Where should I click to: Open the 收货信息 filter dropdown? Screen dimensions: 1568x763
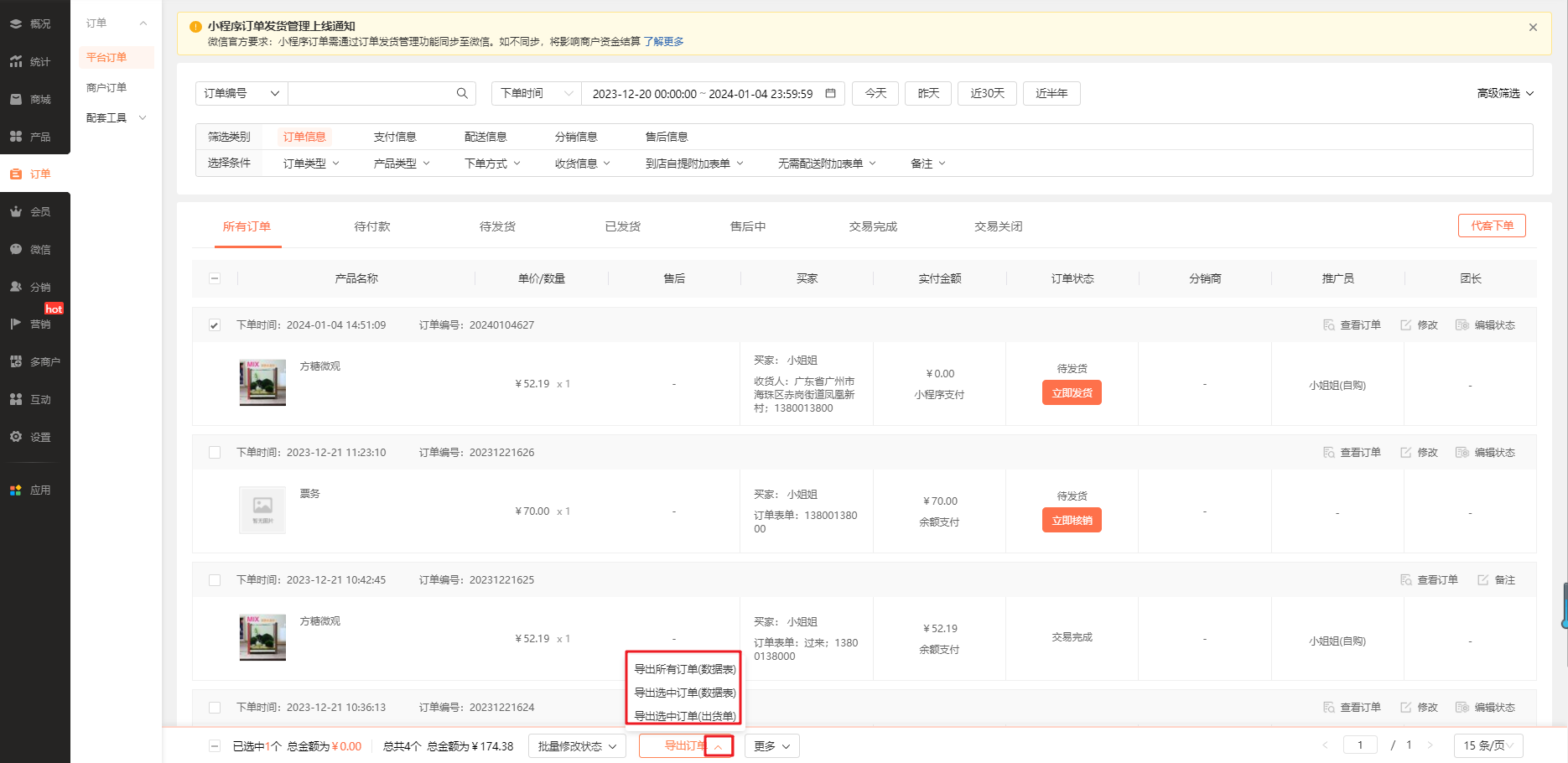click(x=583, y=163)
